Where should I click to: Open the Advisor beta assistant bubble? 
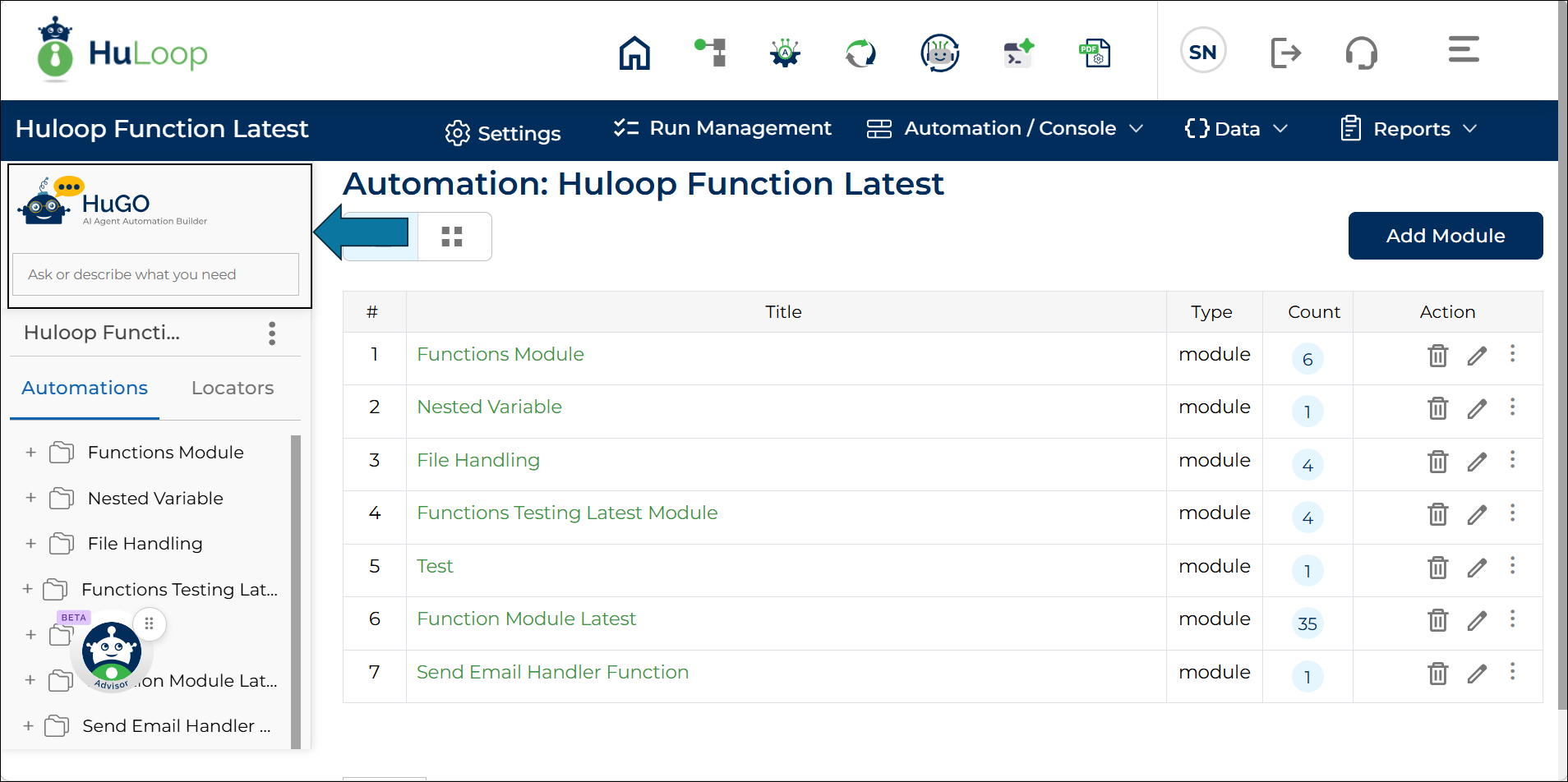[x=112, y=651]
